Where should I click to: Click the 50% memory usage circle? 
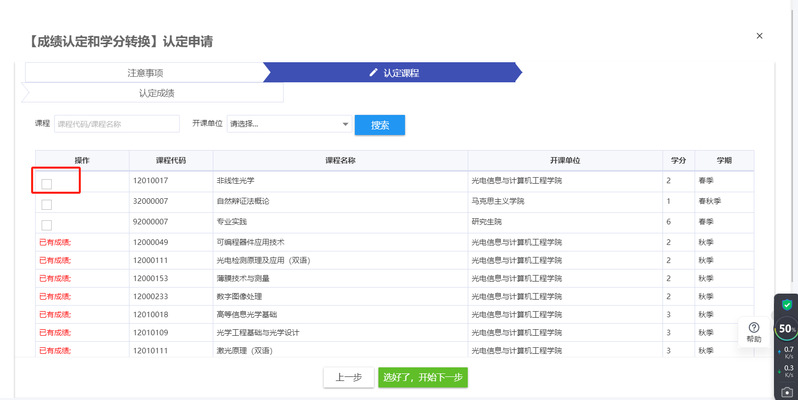click(x=786, y=328)
